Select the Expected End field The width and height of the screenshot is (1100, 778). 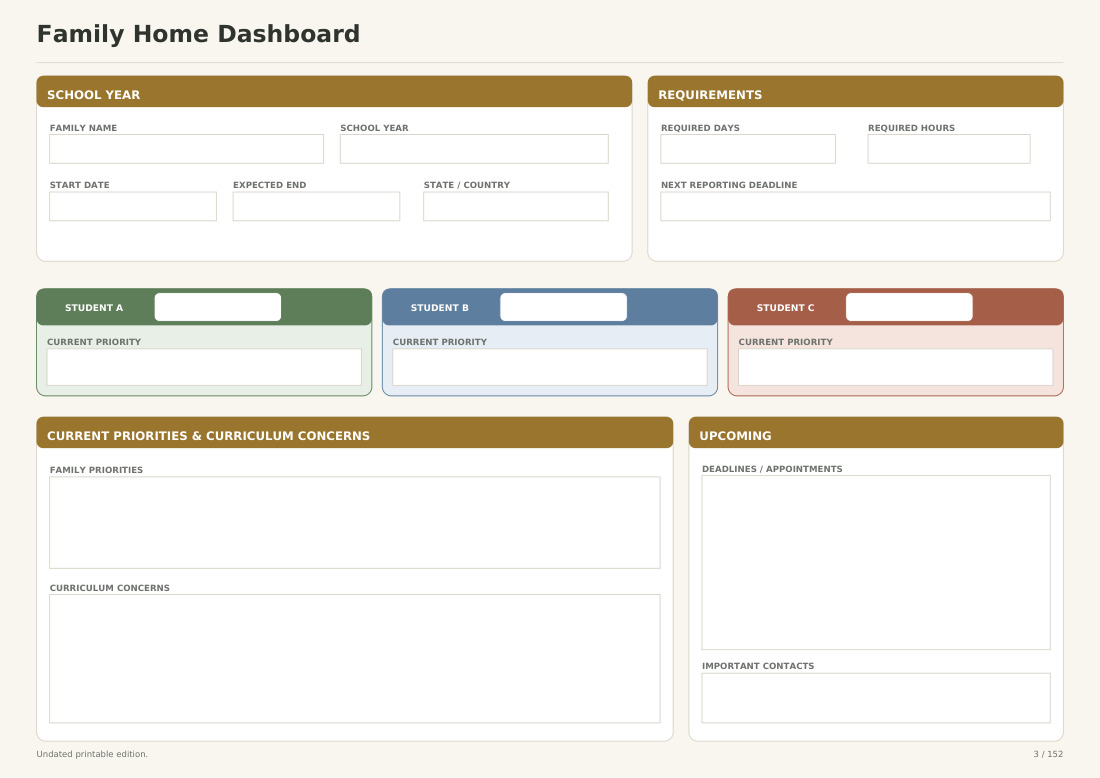point(316,206)
